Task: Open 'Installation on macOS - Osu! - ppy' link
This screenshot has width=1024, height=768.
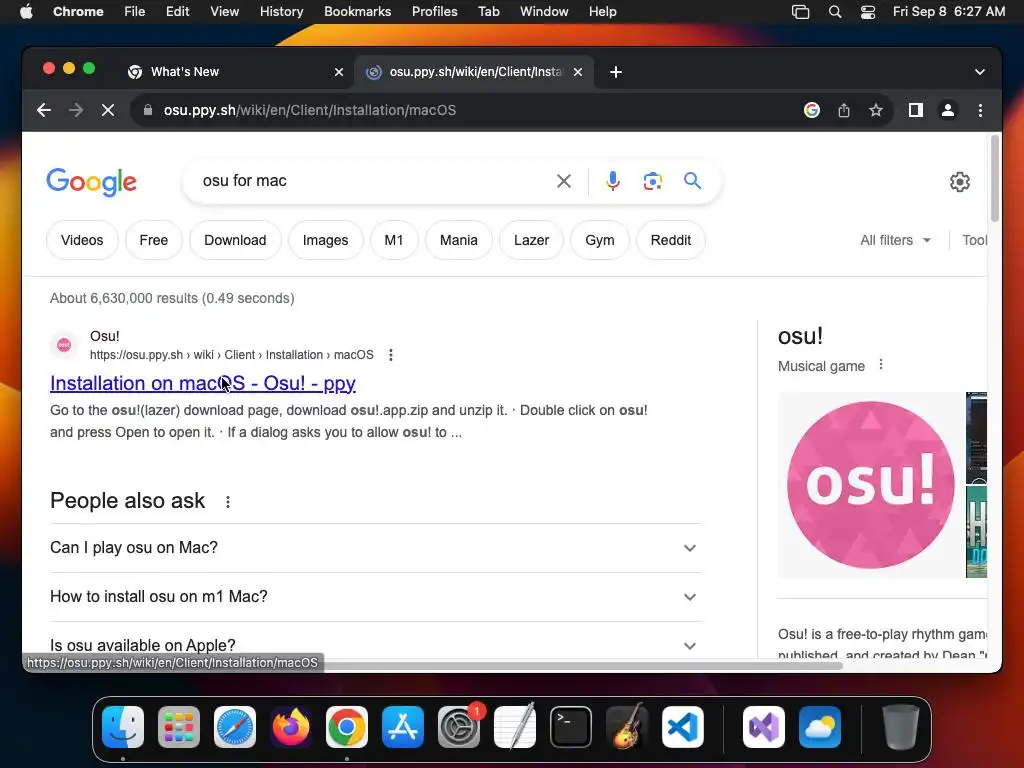Action: (x=203, y=383)
